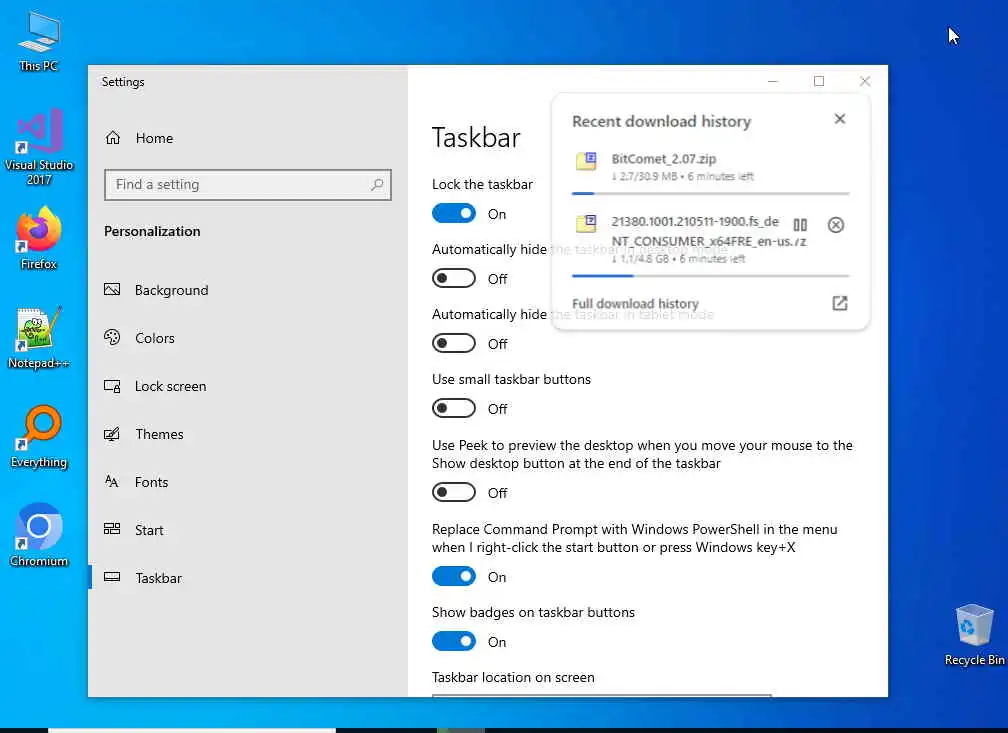Click the Themes brush icon in sidebar
This screenshot has width=1008, height=733.
point(112,434)
